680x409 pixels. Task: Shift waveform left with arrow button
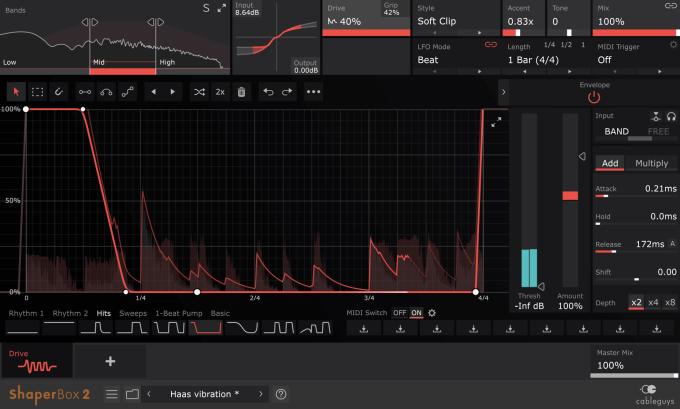tap(154, 92)
